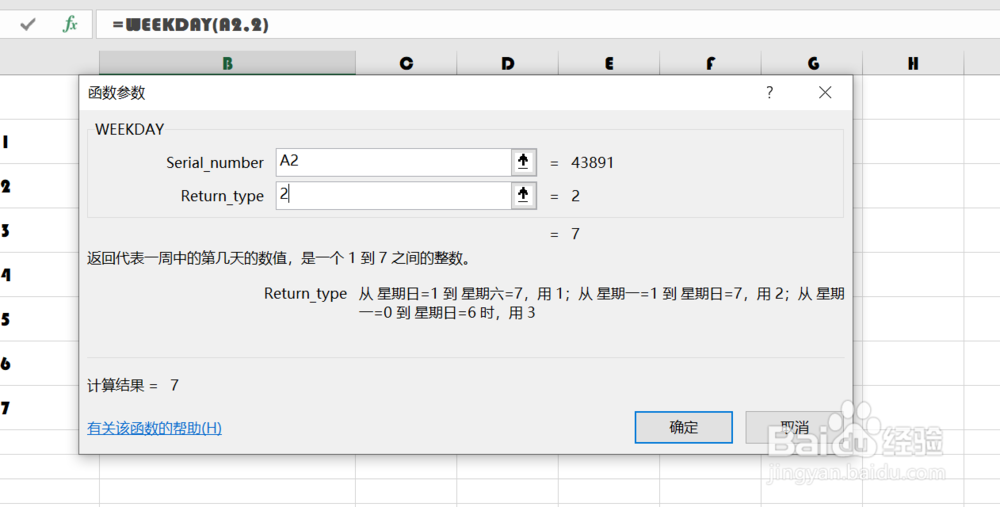Select column E header
This screenshot has width=1000, height=507.
pos(609,63)
